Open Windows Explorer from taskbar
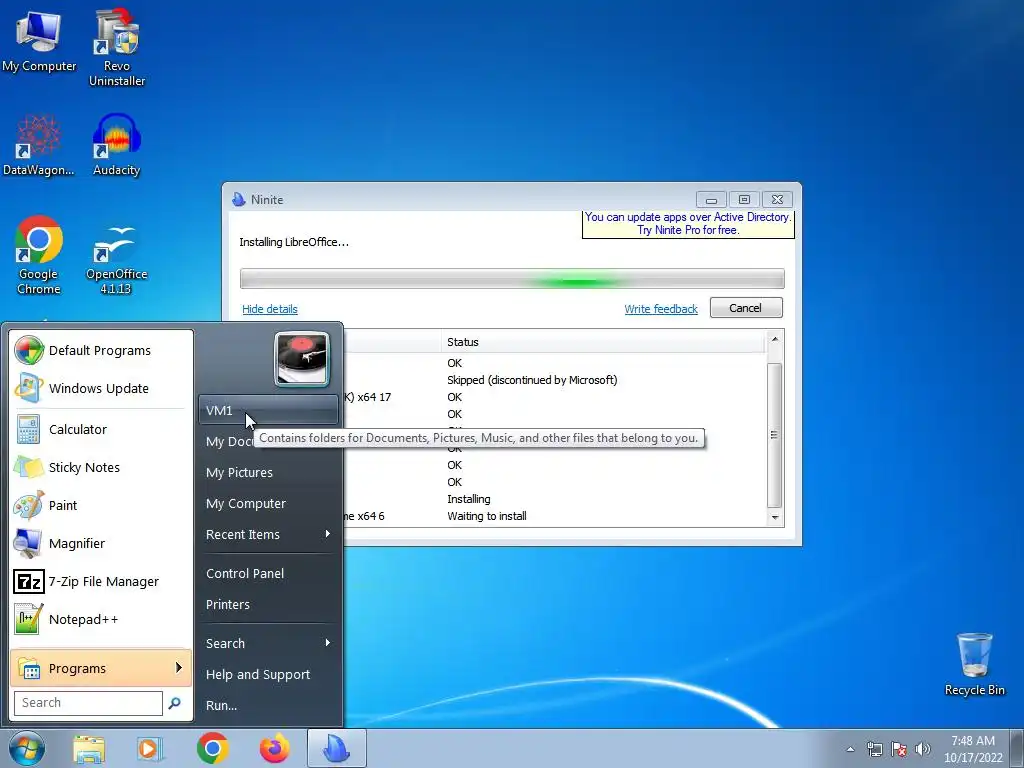The width and height of the screenshot is (1024, 768). coord(89,748)
